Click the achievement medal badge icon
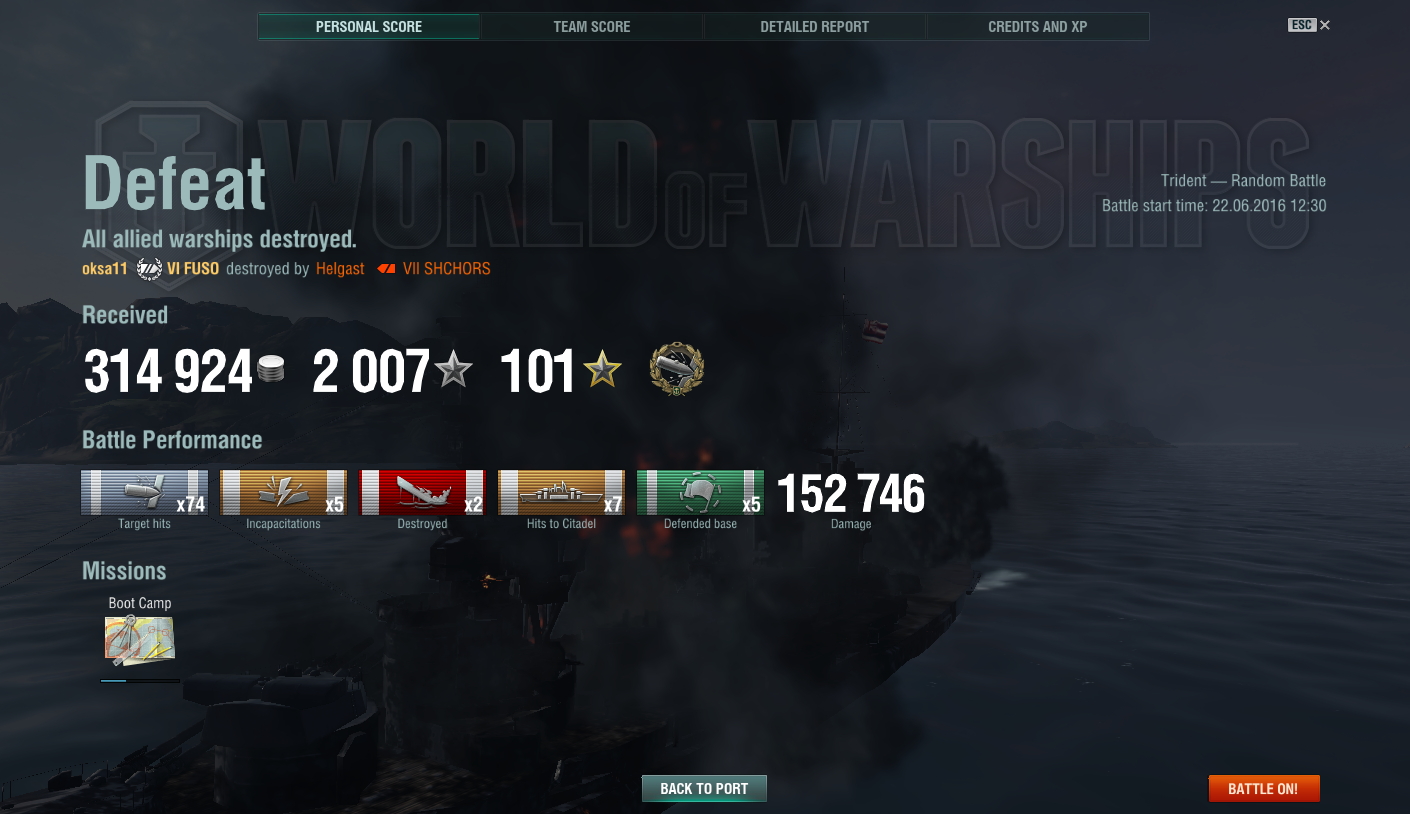 (677, 370)
